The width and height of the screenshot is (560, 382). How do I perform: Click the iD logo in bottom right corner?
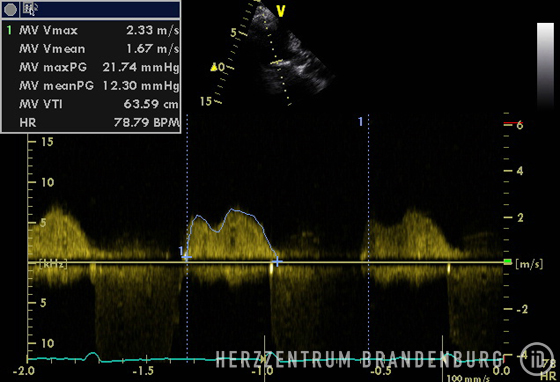536,359
